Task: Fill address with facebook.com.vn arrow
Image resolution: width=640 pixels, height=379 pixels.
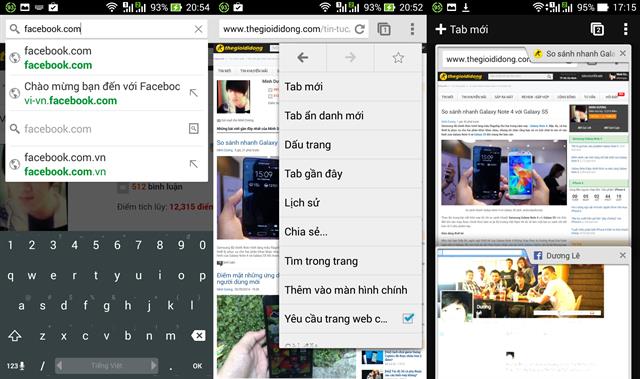Action: (x=194, y=164)
